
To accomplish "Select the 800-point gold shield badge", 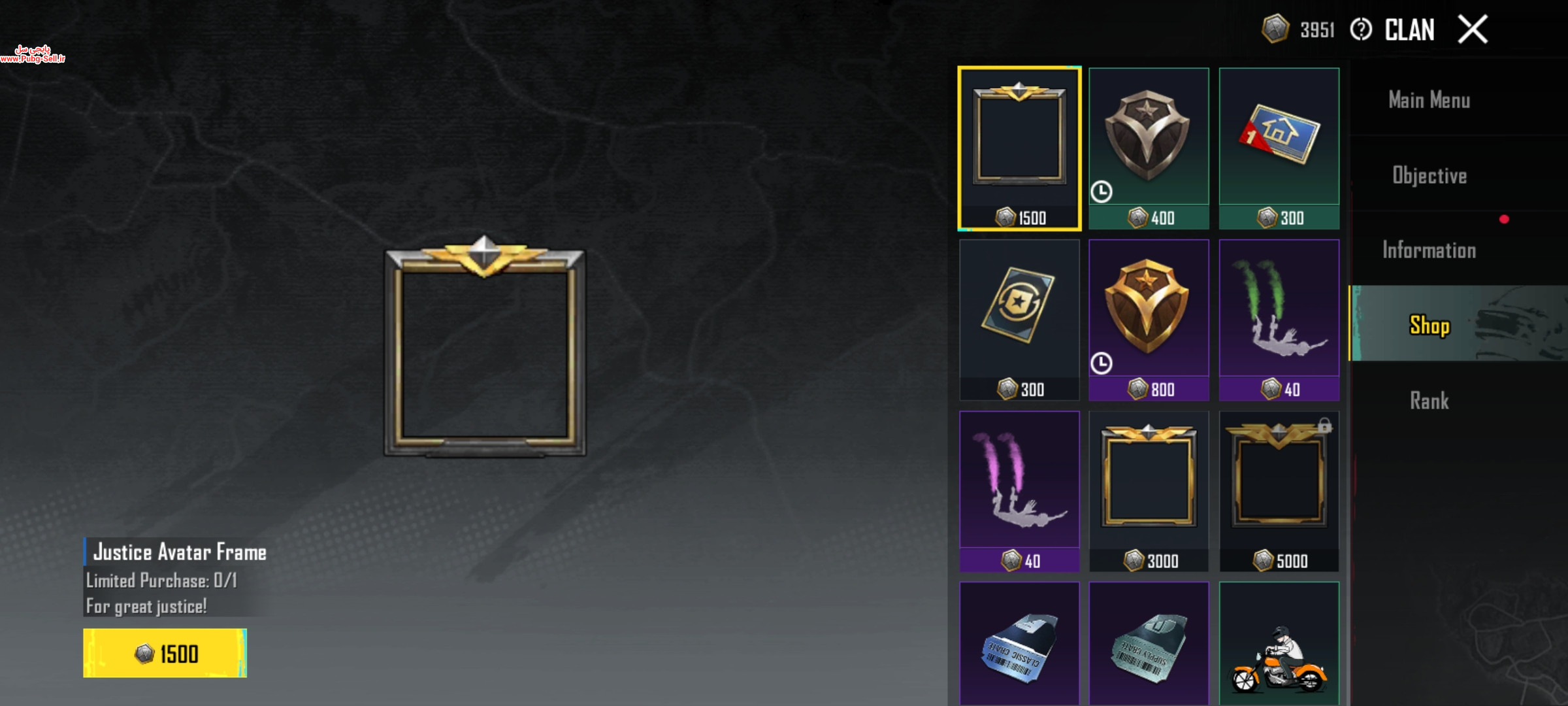I will click(x=1149, y=320).
